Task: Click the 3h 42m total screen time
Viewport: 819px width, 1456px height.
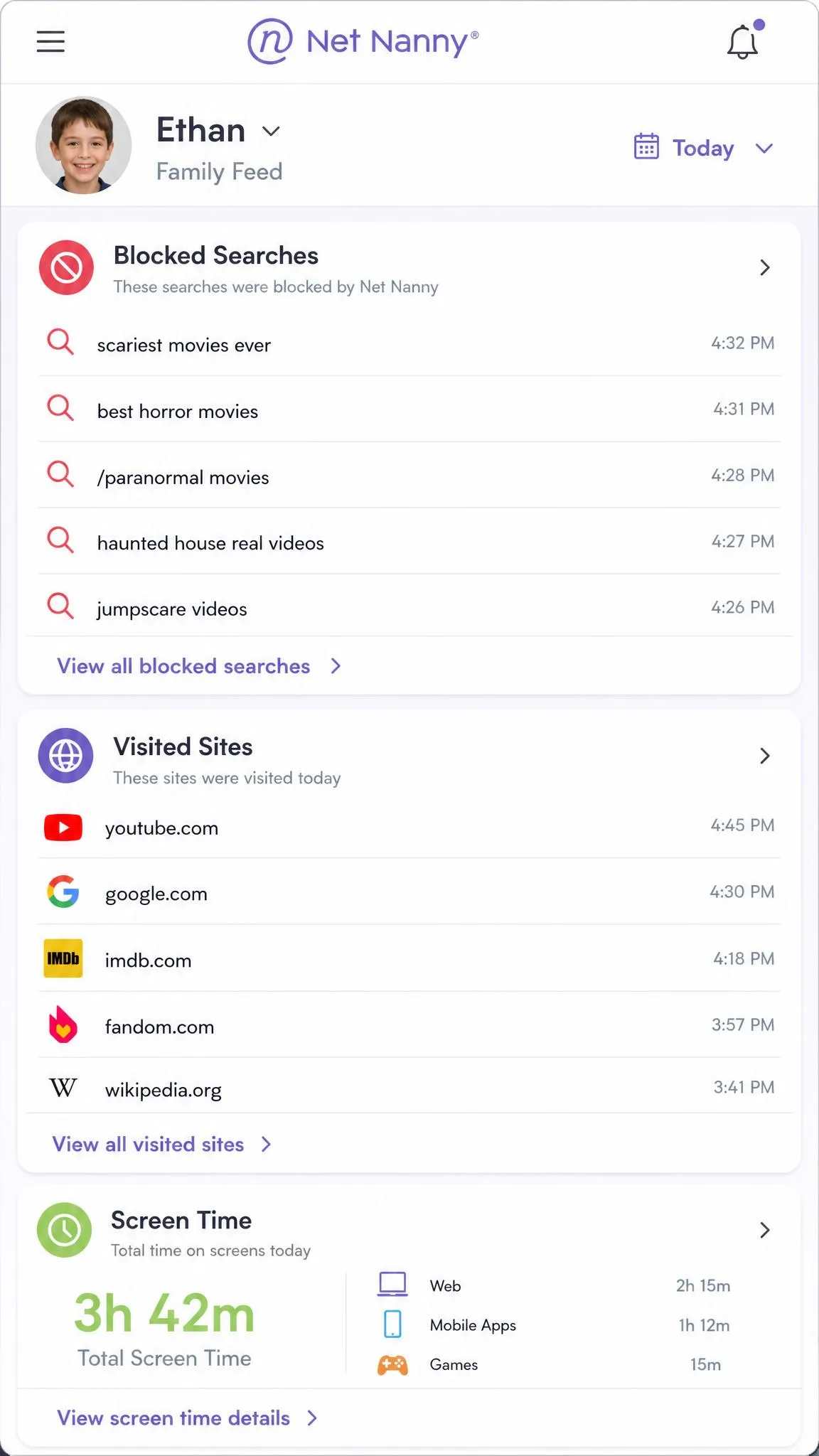Action: point(164,1313)
